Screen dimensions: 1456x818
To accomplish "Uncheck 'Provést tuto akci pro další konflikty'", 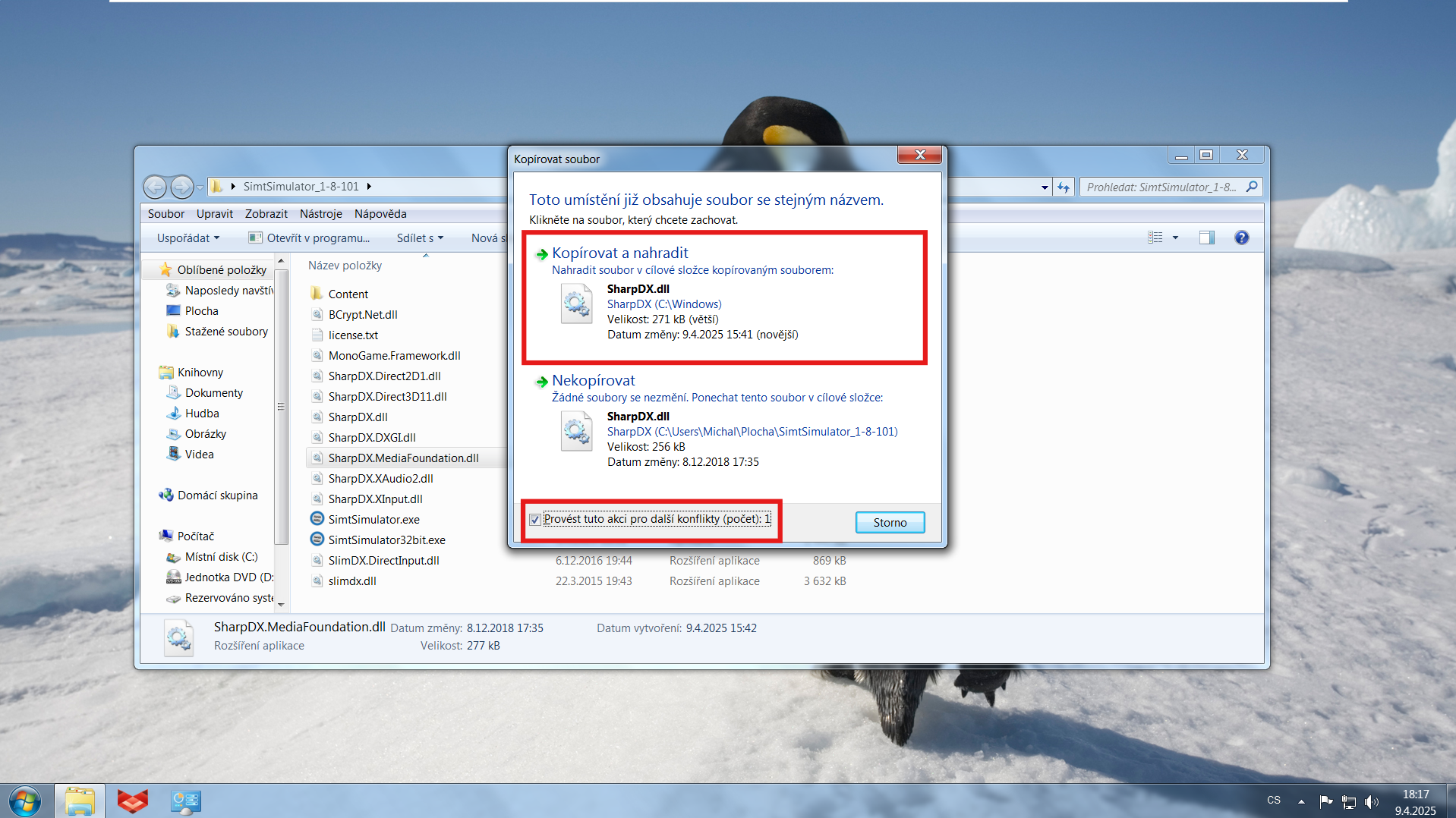I will coord(535,520).
